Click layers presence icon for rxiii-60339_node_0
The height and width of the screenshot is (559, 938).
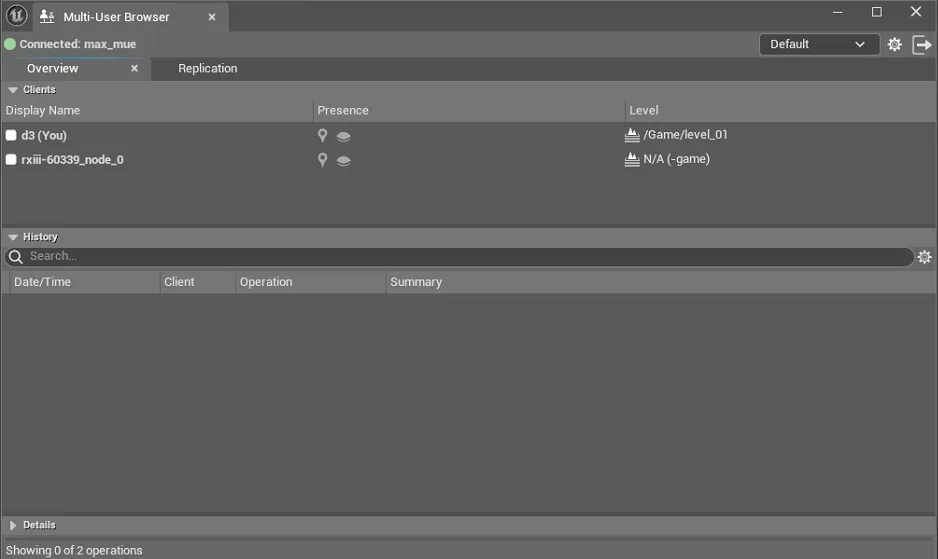(343, 160)
